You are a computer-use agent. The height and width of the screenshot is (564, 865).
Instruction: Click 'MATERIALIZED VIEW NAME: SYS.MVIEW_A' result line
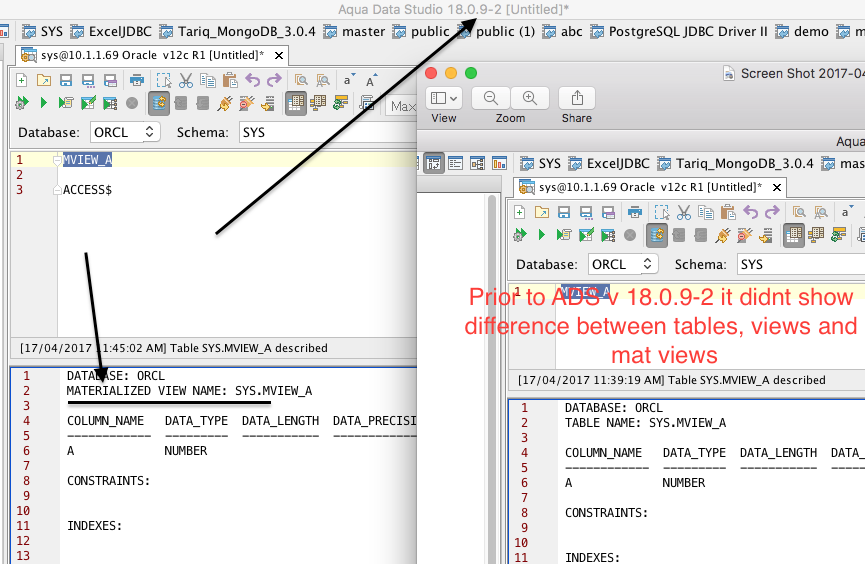click(x=189, y=391)
